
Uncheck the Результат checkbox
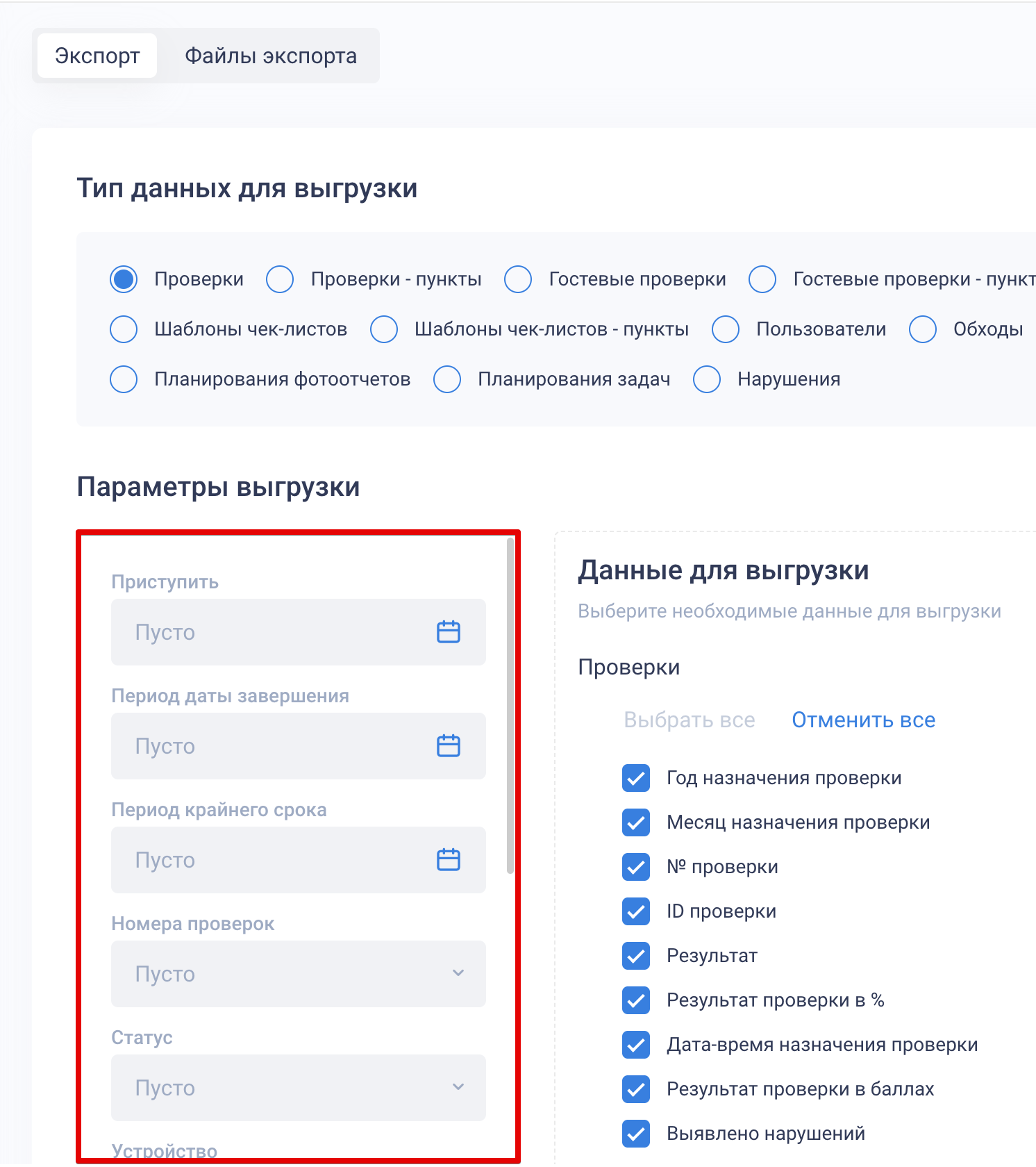coord(636,956)
